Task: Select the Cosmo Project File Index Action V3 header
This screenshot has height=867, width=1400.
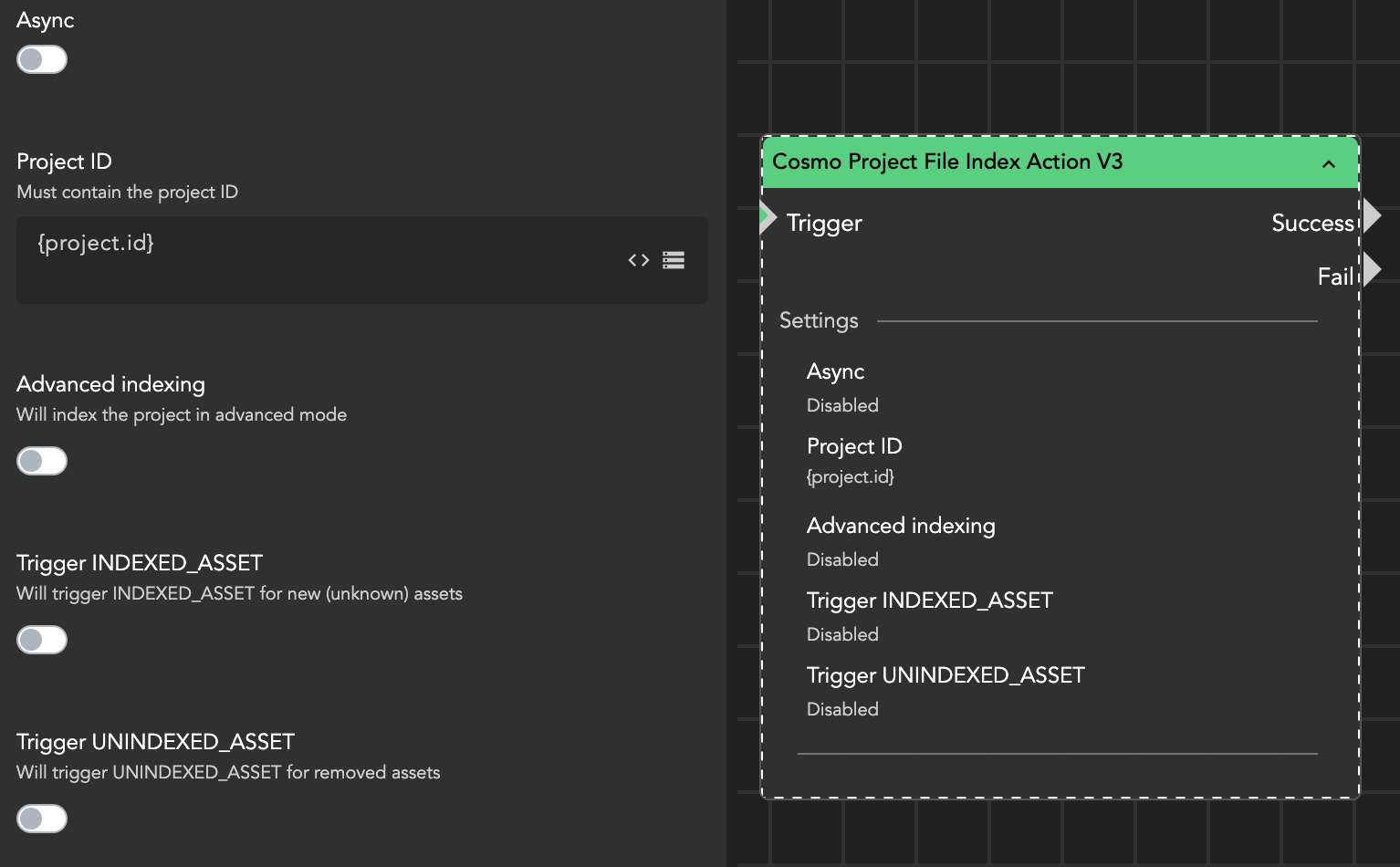Action: coord(947,162)
